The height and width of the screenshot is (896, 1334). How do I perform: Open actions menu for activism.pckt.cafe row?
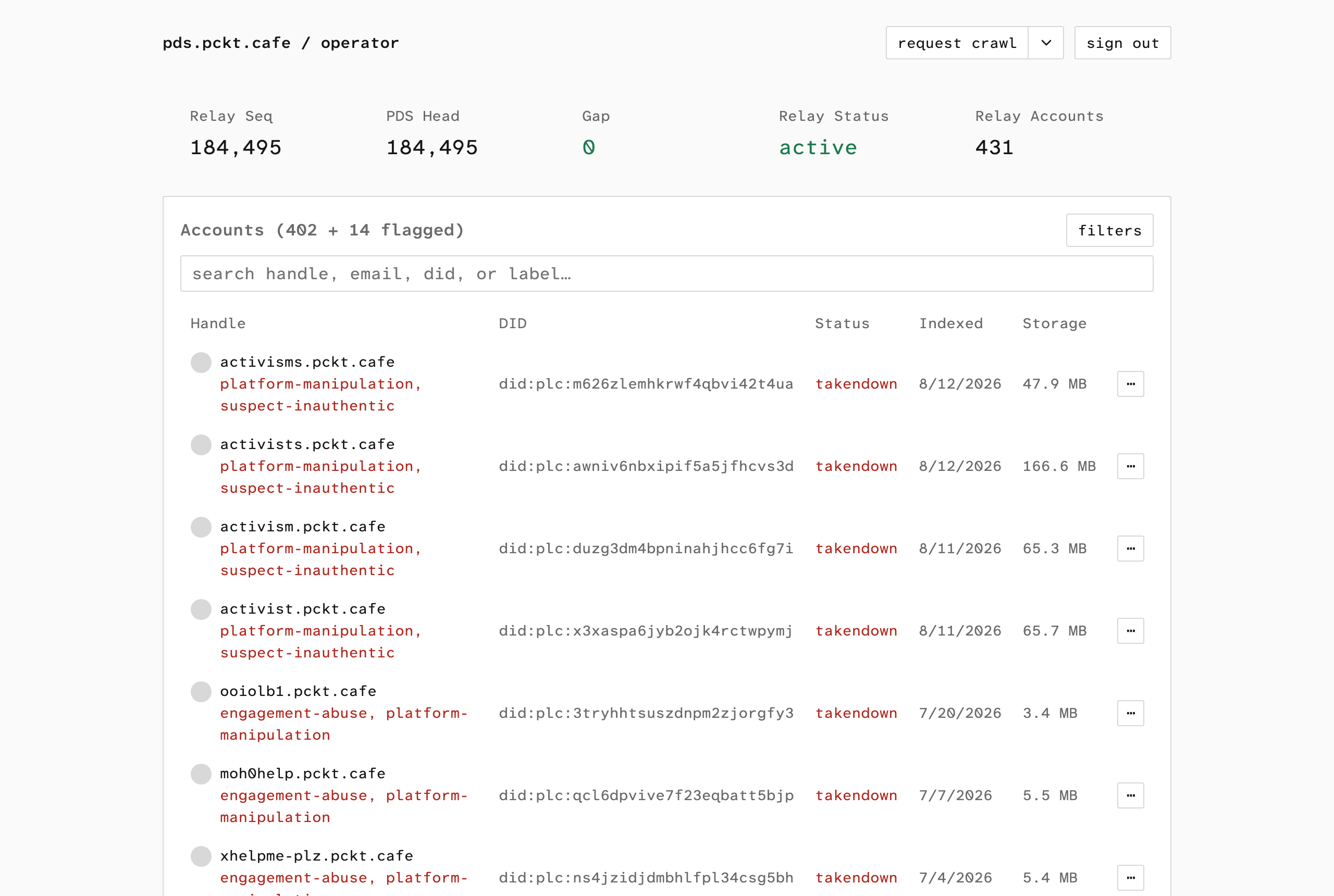click(1130, 549)
